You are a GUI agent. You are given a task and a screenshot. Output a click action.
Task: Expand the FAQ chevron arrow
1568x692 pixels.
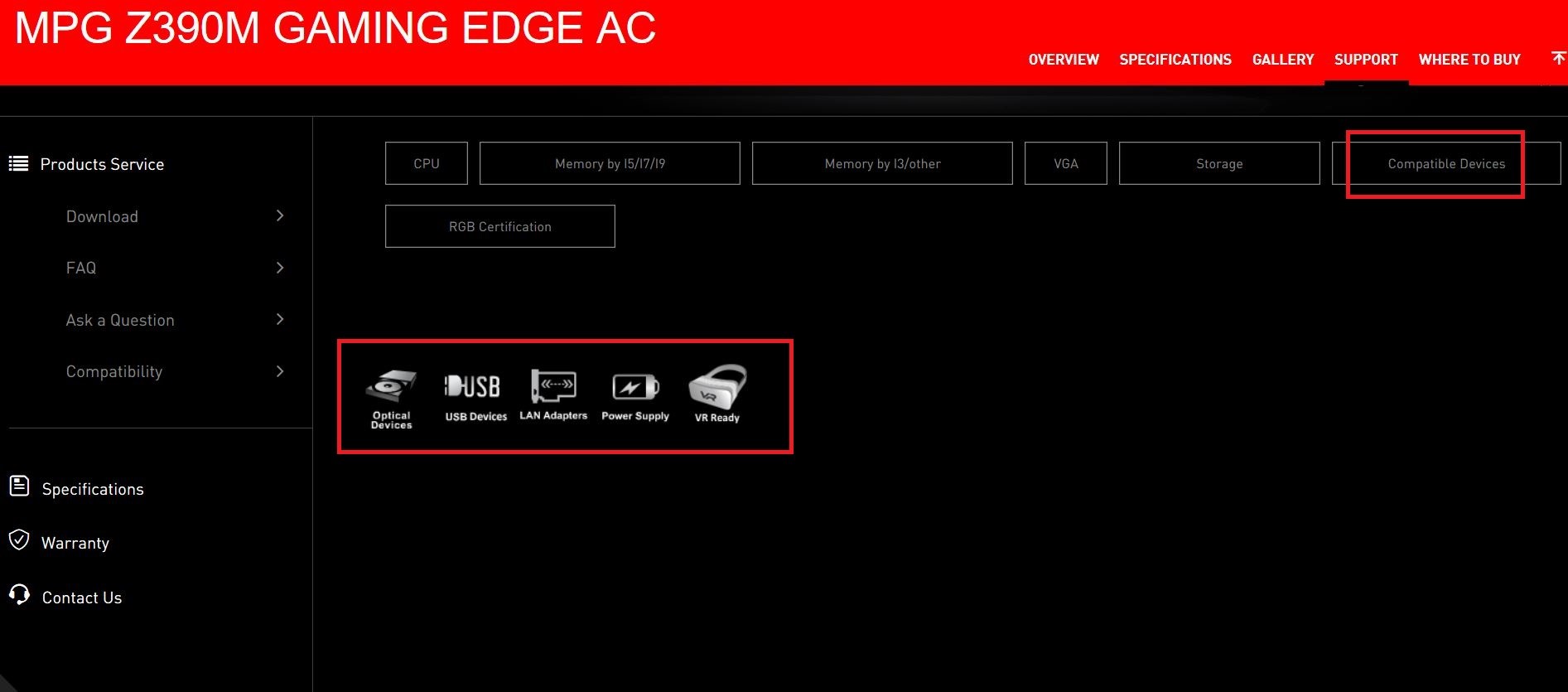coord(280,268)
